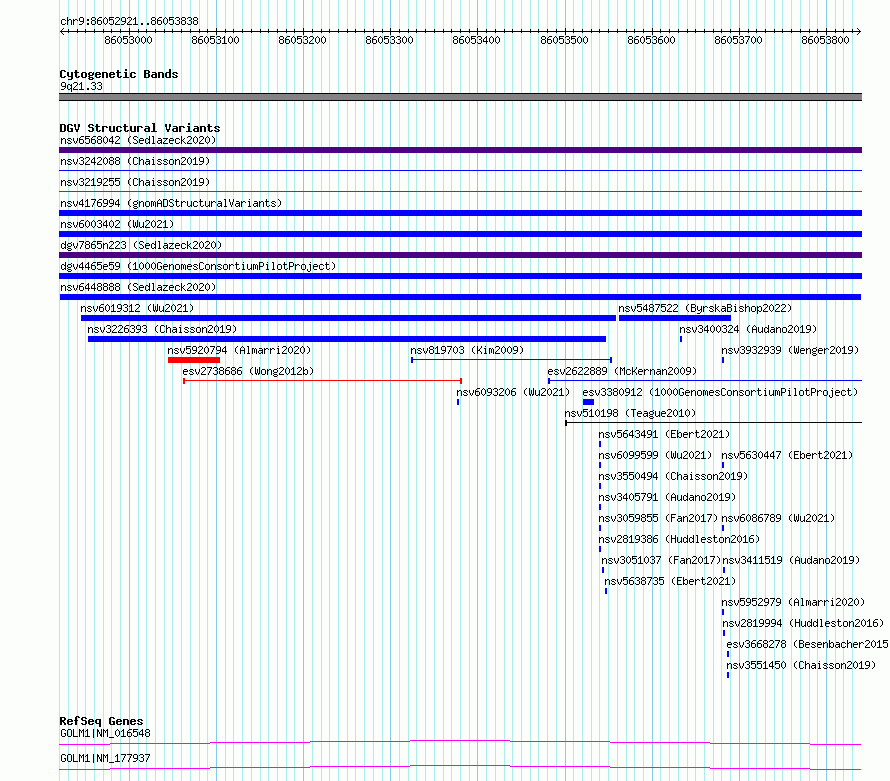Click nsv3051037 (Fan2017) label
Screen dimensions: 890x781
(x=661, y=560)
